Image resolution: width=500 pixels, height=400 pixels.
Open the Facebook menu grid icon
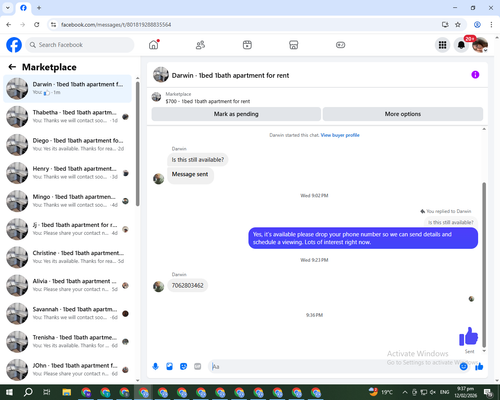(442, 45)
